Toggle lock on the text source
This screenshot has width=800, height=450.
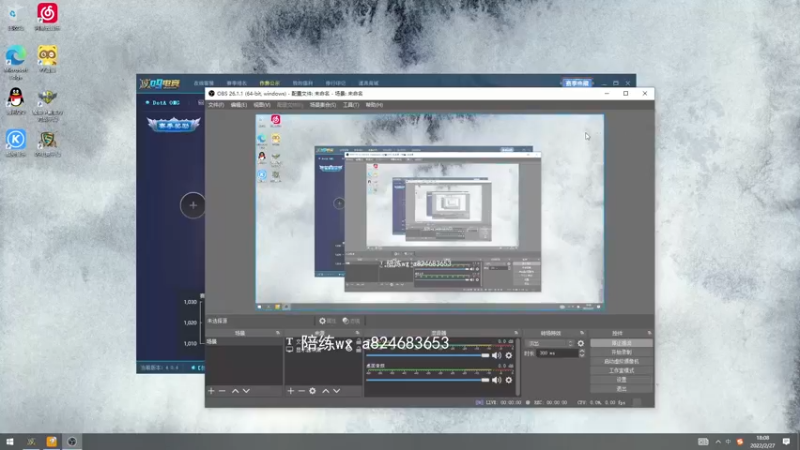[358, 341]
